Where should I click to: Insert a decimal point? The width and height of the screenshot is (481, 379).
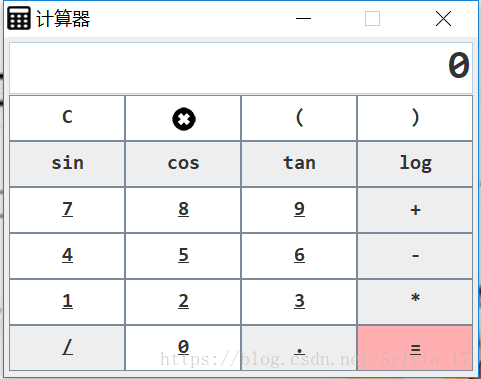(299, 348)
